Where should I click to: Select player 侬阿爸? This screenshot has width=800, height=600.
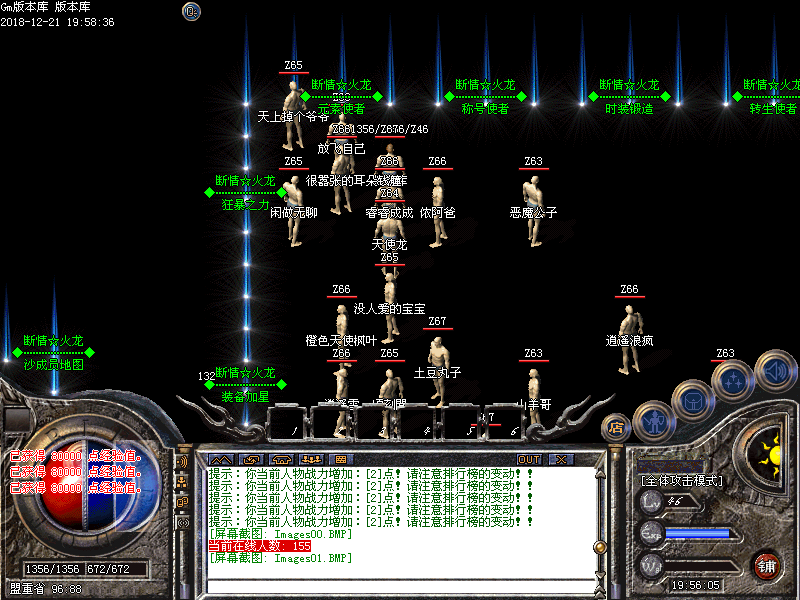(438, 210)
